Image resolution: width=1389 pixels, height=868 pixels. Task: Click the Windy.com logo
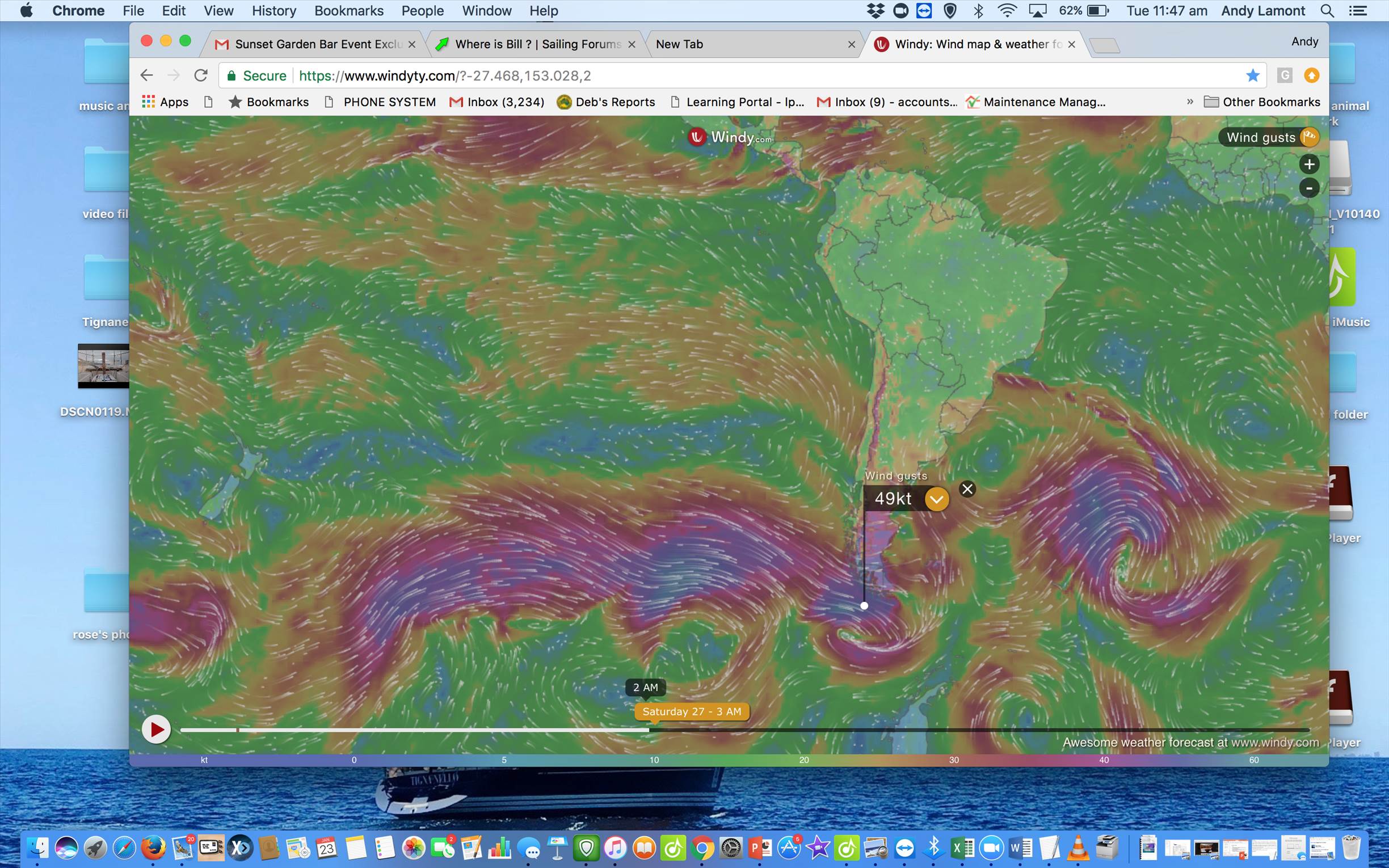730,137
